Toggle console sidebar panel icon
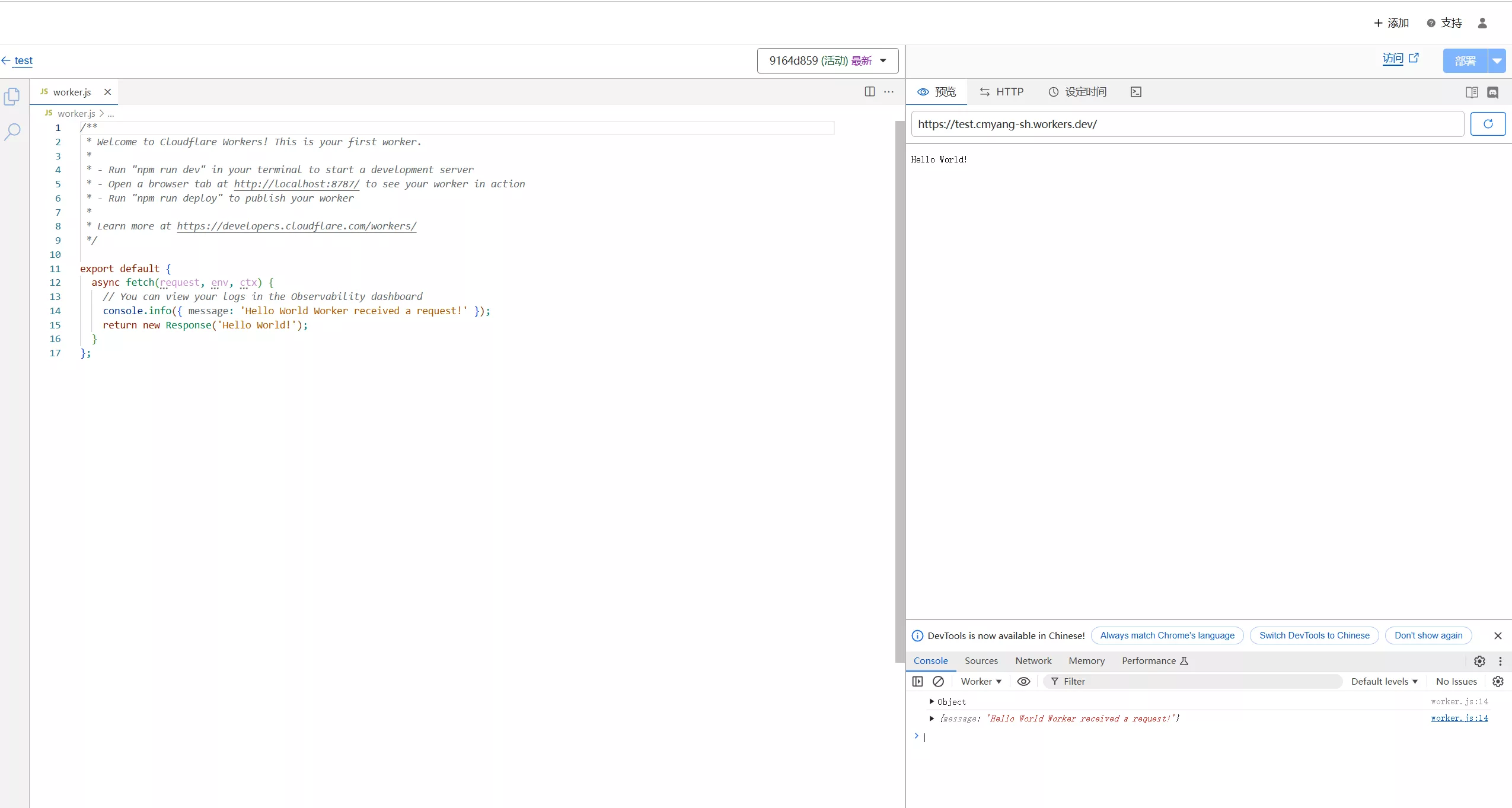This screenshot has height=808, width=1512. (x=917, y=681)
